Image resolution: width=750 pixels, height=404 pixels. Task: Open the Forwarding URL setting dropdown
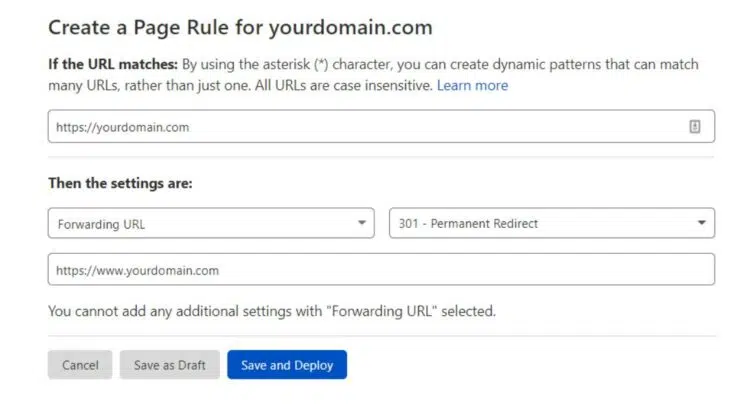pos(210,223)
